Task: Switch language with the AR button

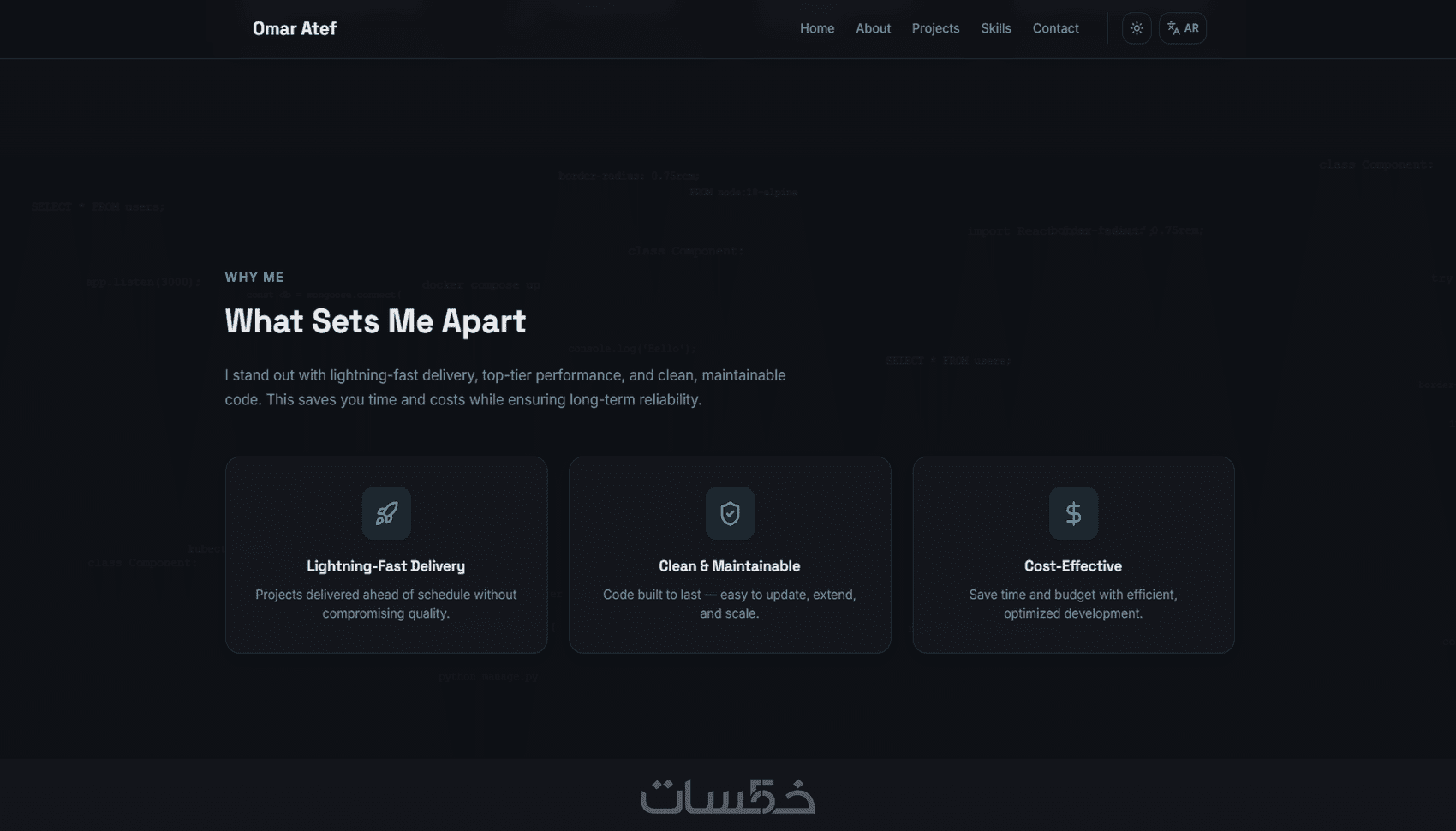Action: [x=1183, y=28]
